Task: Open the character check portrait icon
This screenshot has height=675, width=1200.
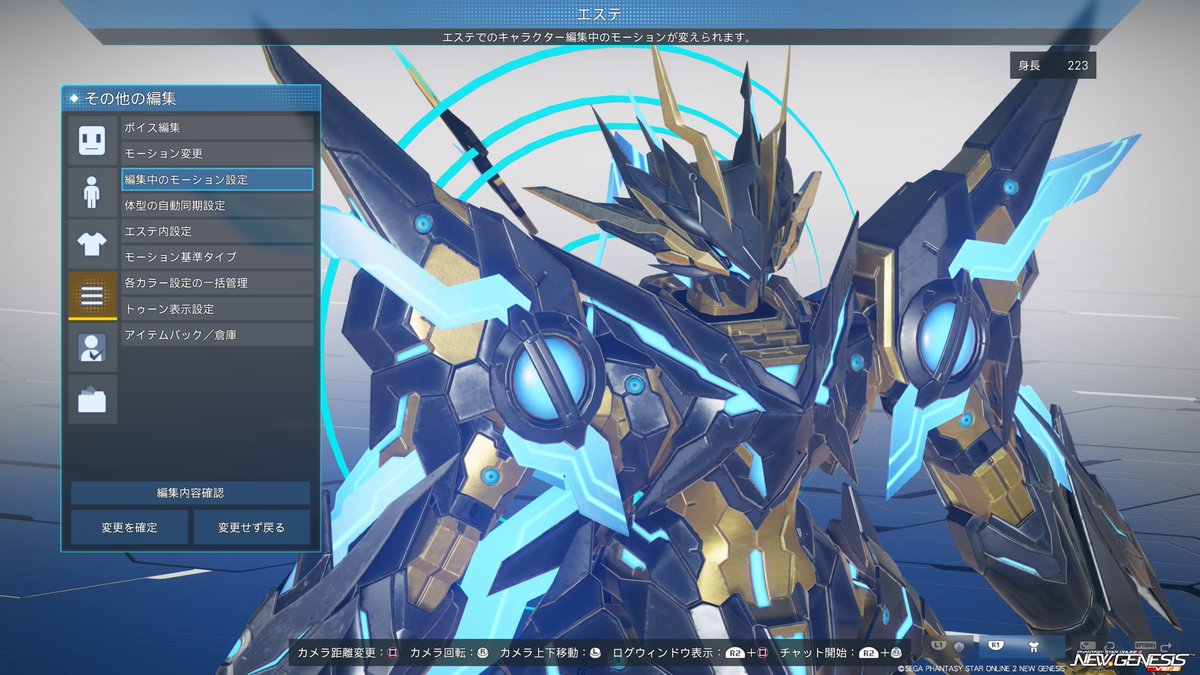Action: pyautogui.click(x=92, y=347)
